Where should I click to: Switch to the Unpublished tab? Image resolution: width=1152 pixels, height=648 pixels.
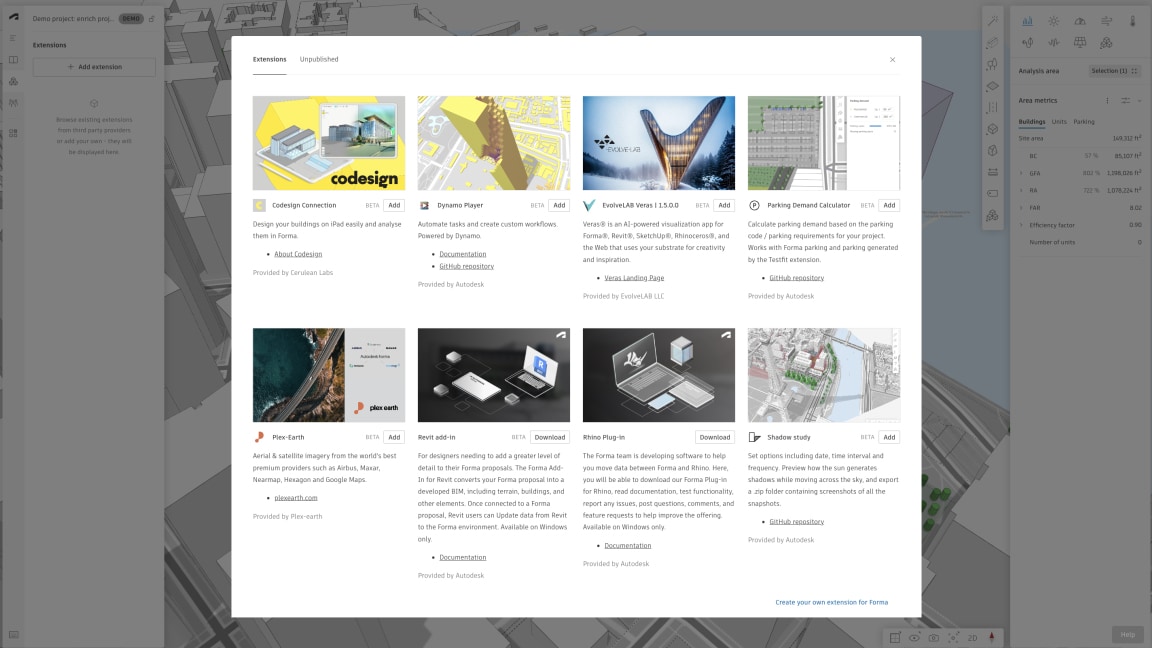tap(319, 59)
